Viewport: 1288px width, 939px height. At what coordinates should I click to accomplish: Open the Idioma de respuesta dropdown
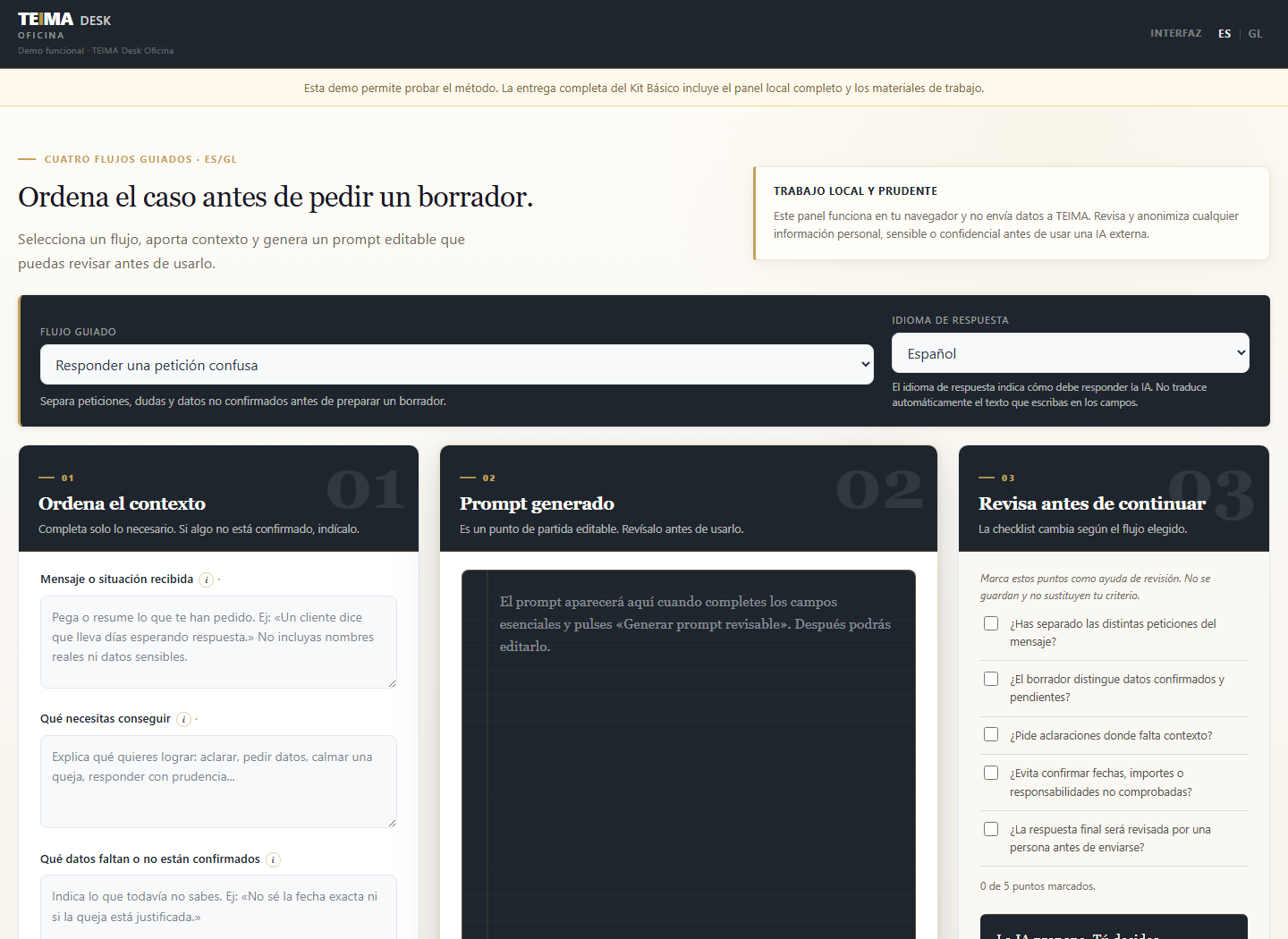1071,353
